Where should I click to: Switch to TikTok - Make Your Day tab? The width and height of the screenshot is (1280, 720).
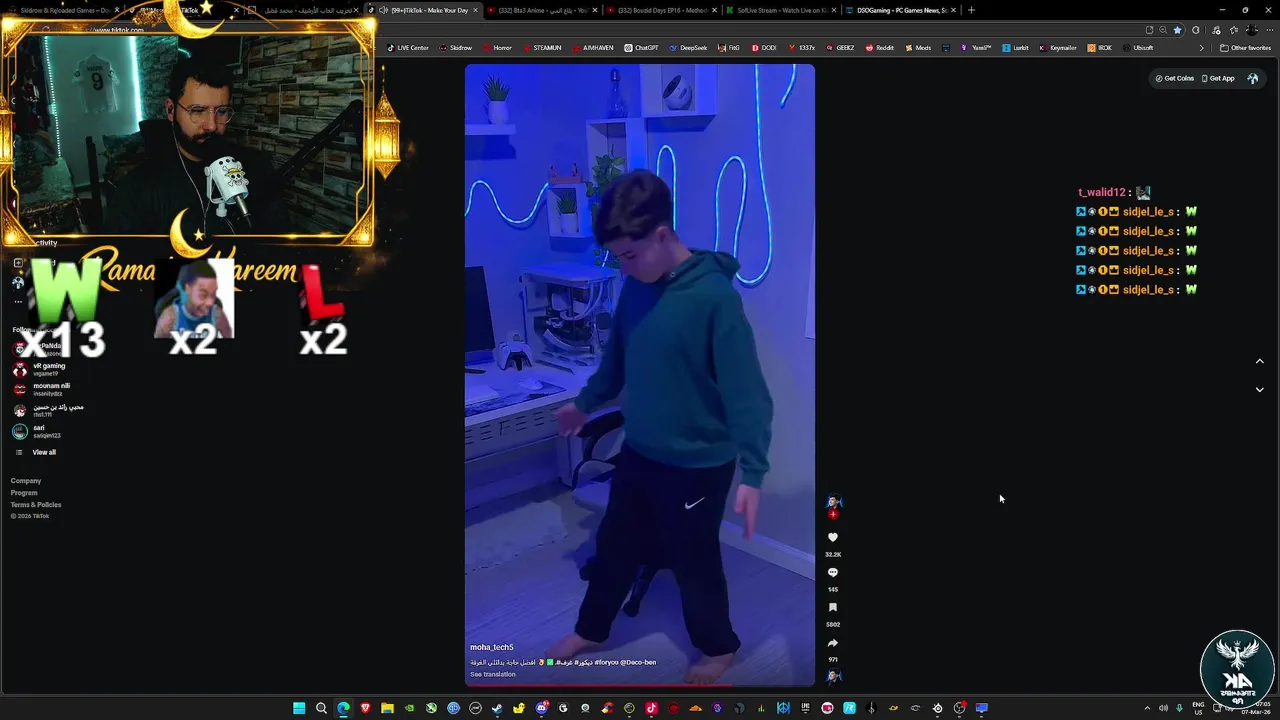(x=423, y=10)
